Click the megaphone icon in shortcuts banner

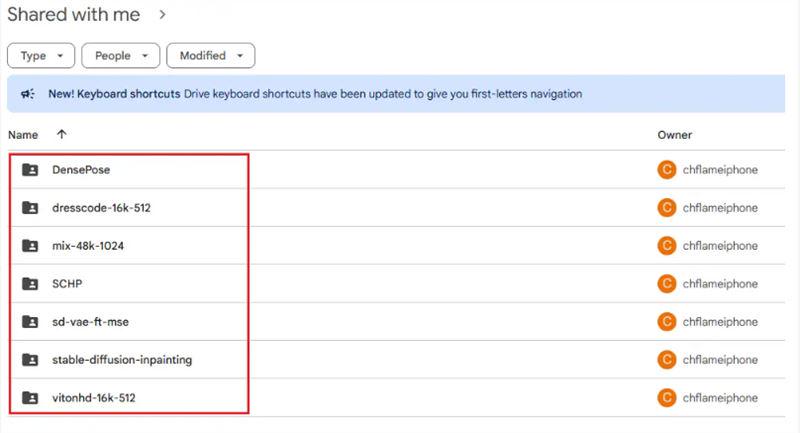pyautogui.click(x=28, y=94)
